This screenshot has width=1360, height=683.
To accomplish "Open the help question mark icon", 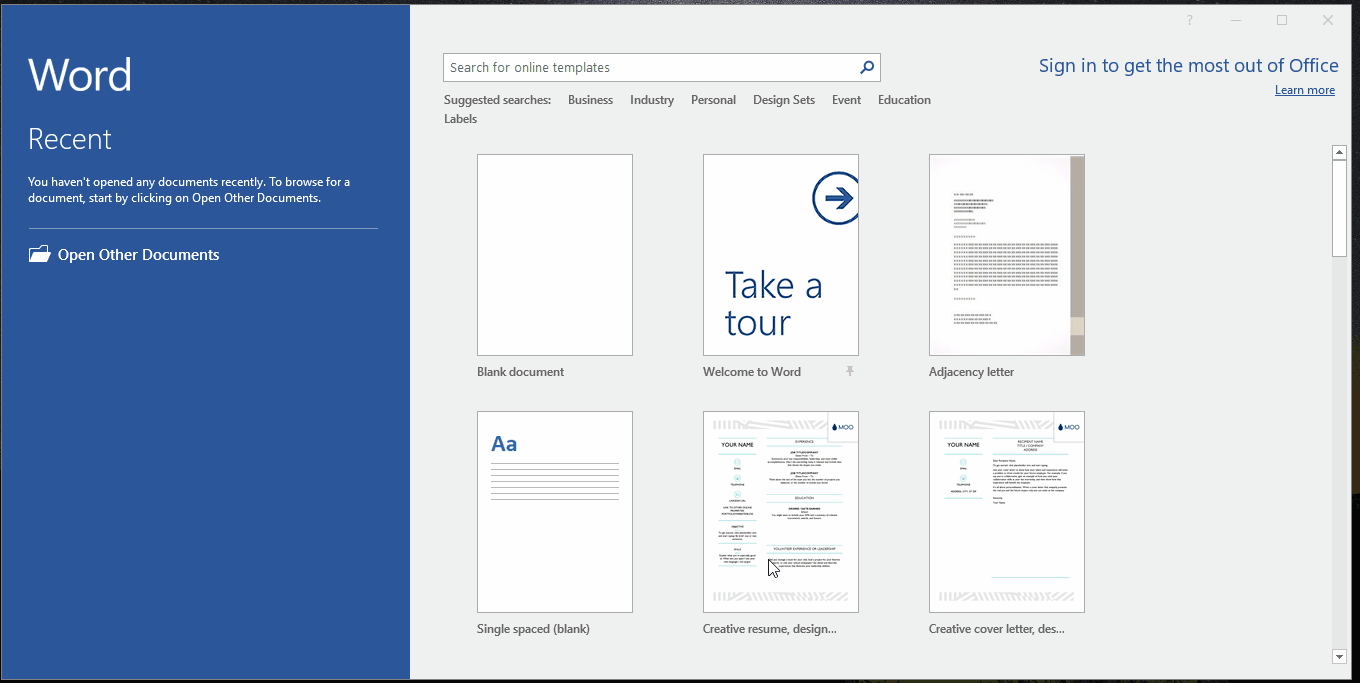I will pos(1189,20).
